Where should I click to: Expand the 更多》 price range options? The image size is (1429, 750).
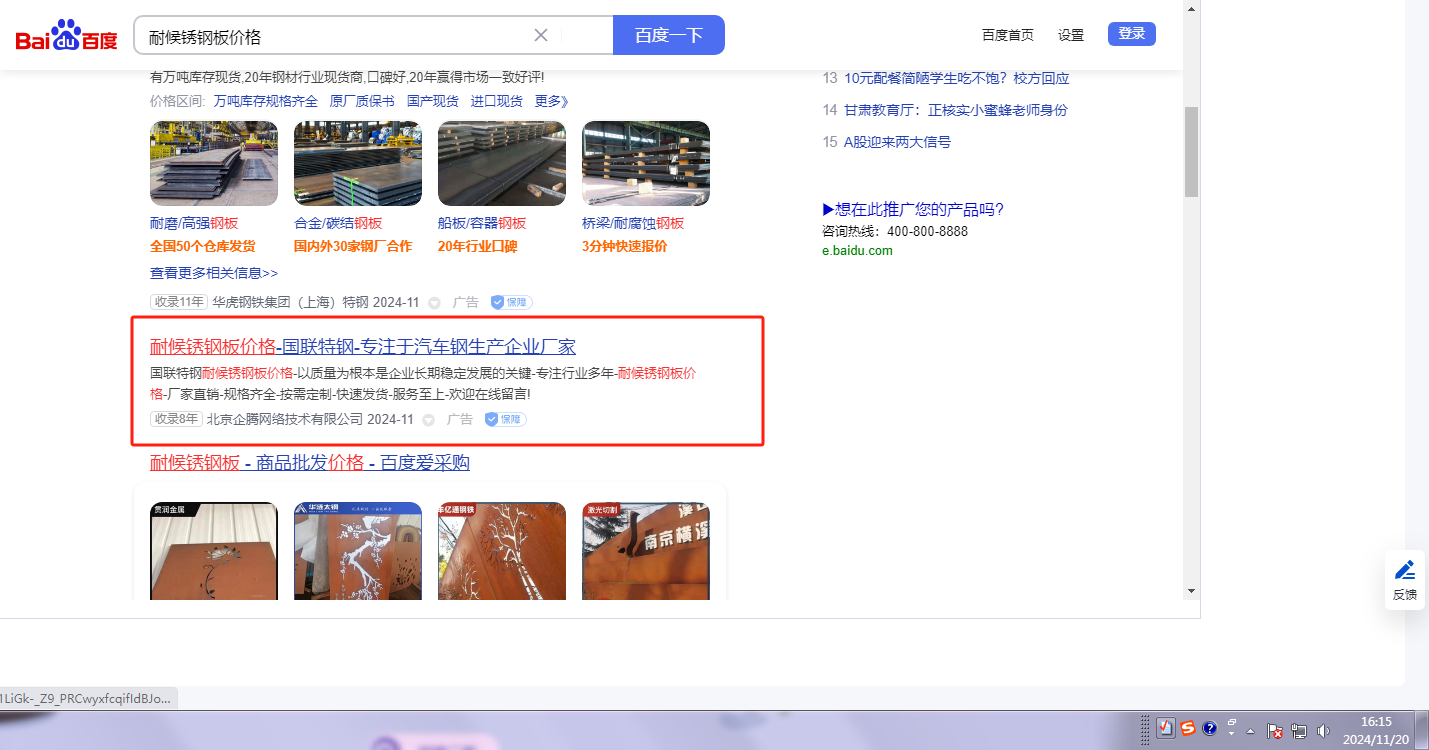551,101
